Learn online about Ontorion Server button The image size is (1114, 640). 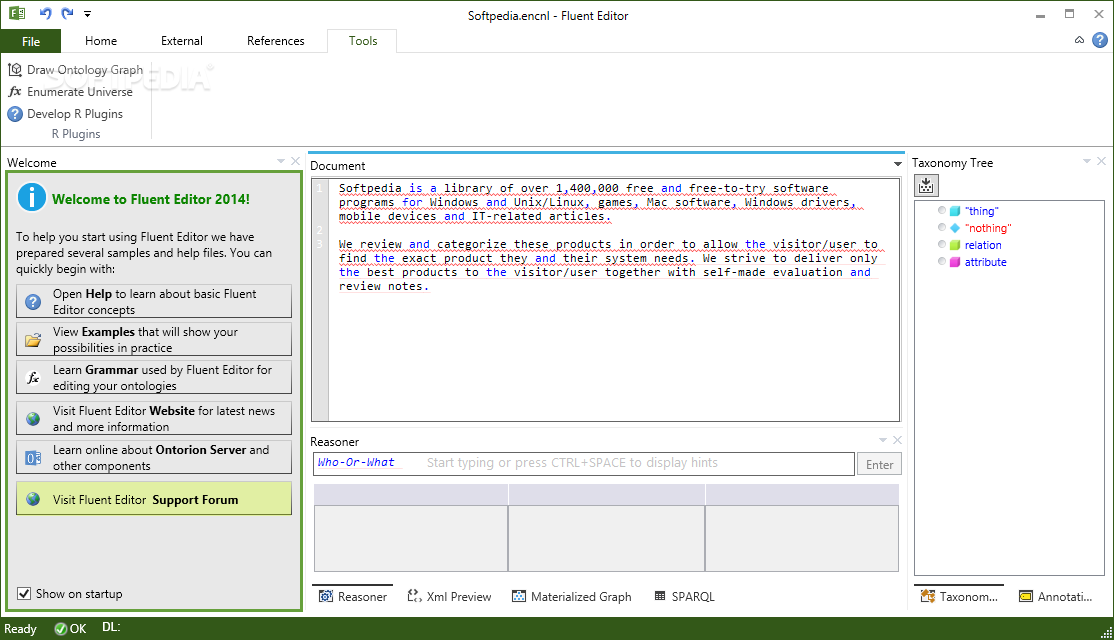153,457
